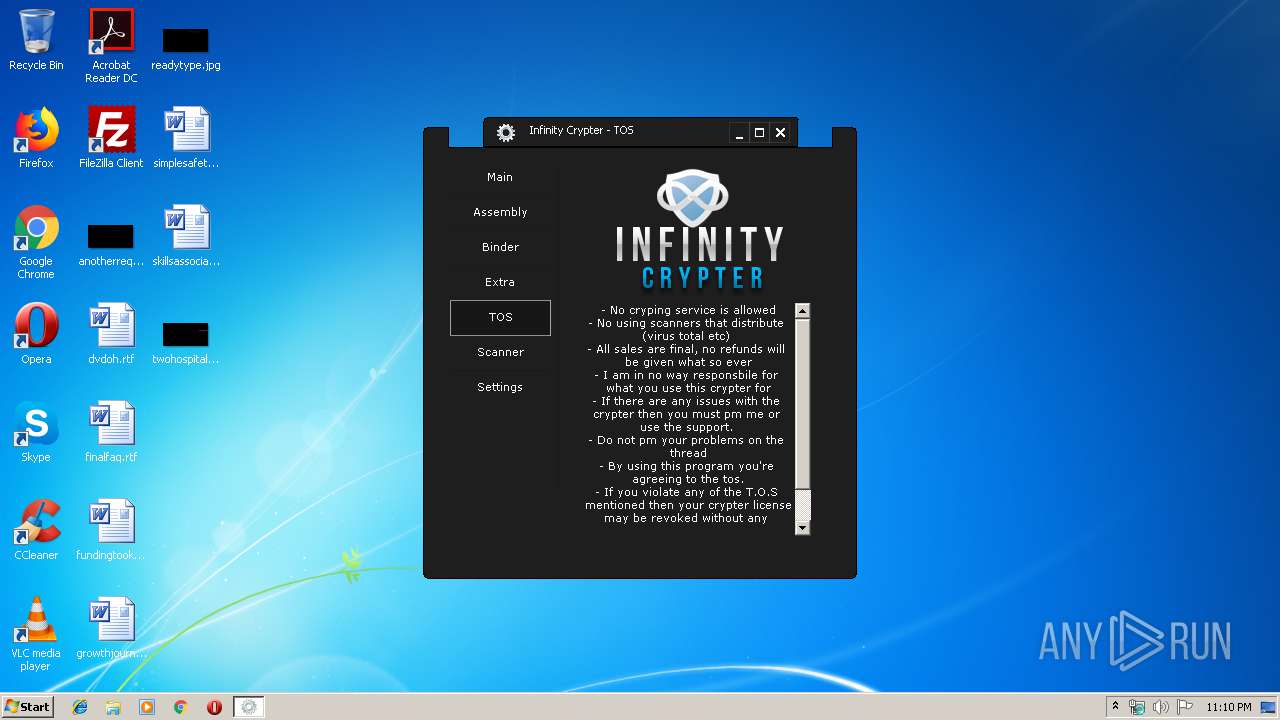The height and width of the screenshot is (720, 1280).
Task: Open Opera from the taskbar
Action: click(x=214, y=707)
